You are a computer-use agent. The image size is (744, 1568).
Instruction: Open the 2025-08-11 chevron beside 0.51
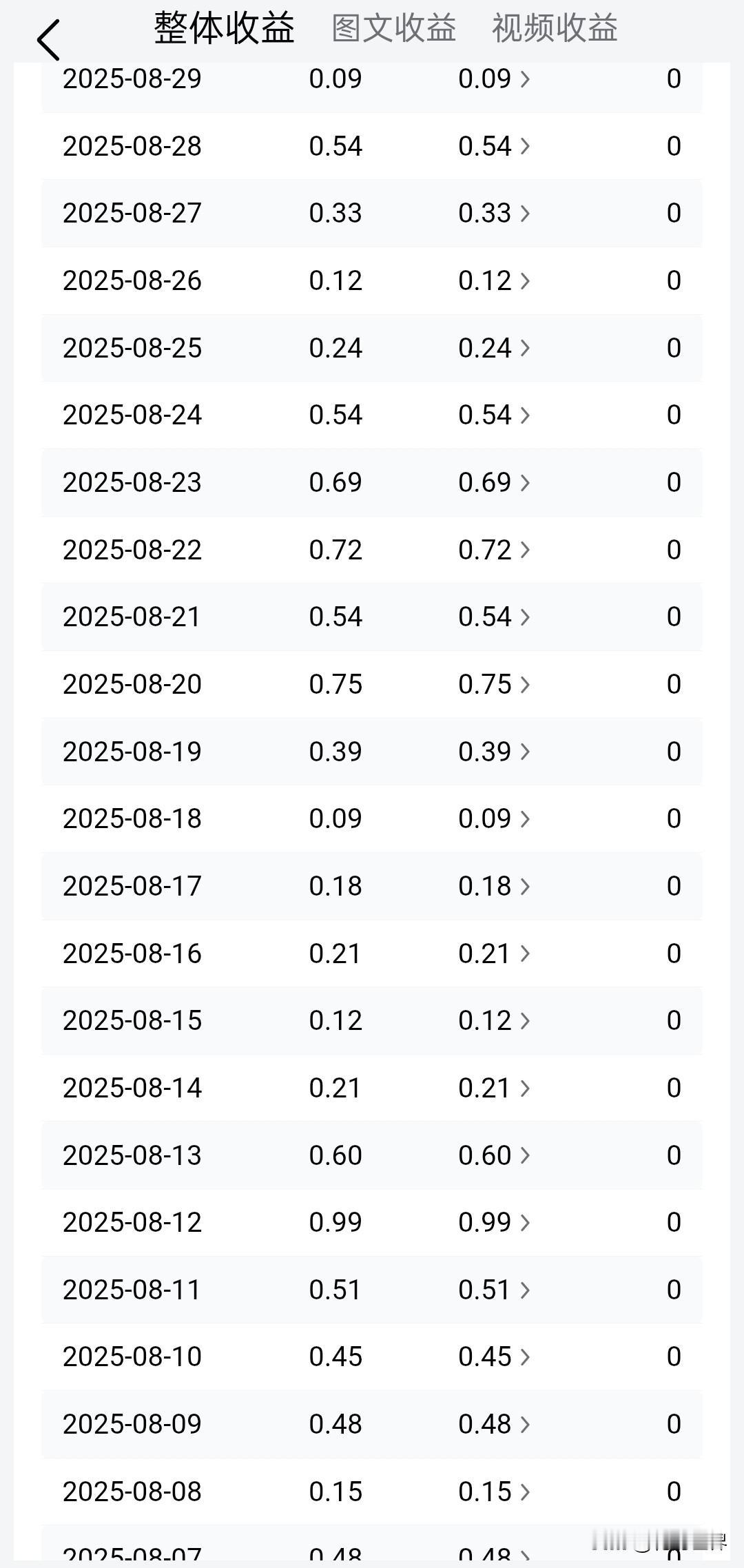[x=525, y=1290]
